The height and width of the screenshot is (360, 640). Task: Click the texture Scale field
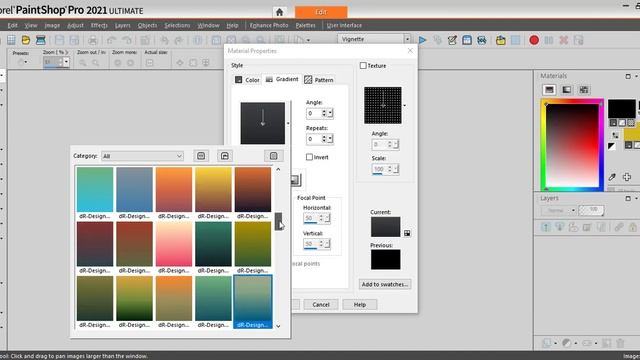pos(379,169)
